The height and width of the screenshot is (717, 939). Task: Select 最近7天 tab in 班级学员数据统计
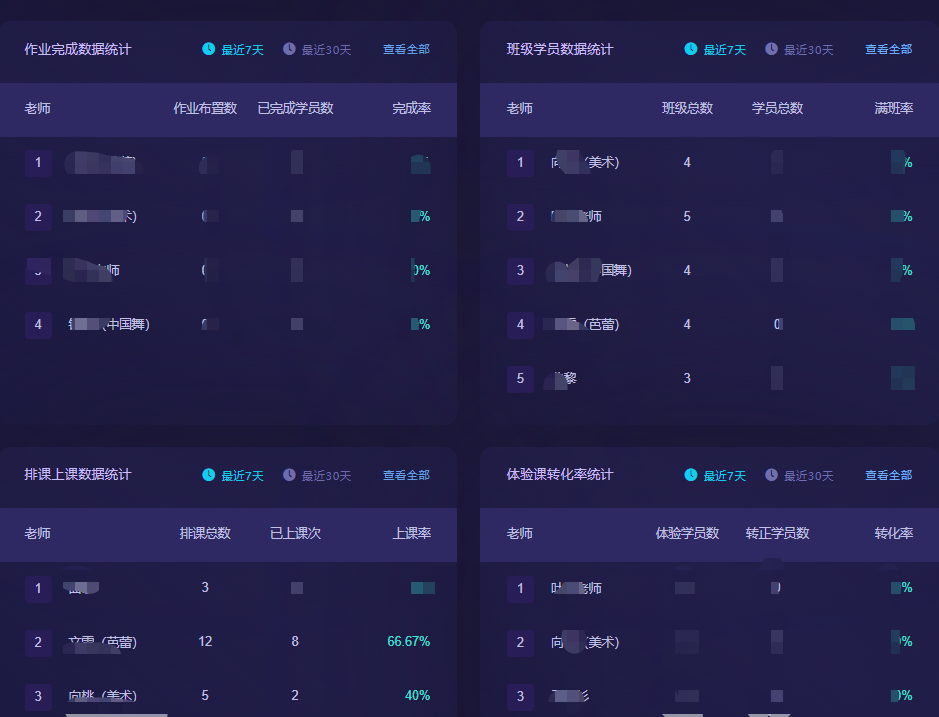click(x=725, y=50)
